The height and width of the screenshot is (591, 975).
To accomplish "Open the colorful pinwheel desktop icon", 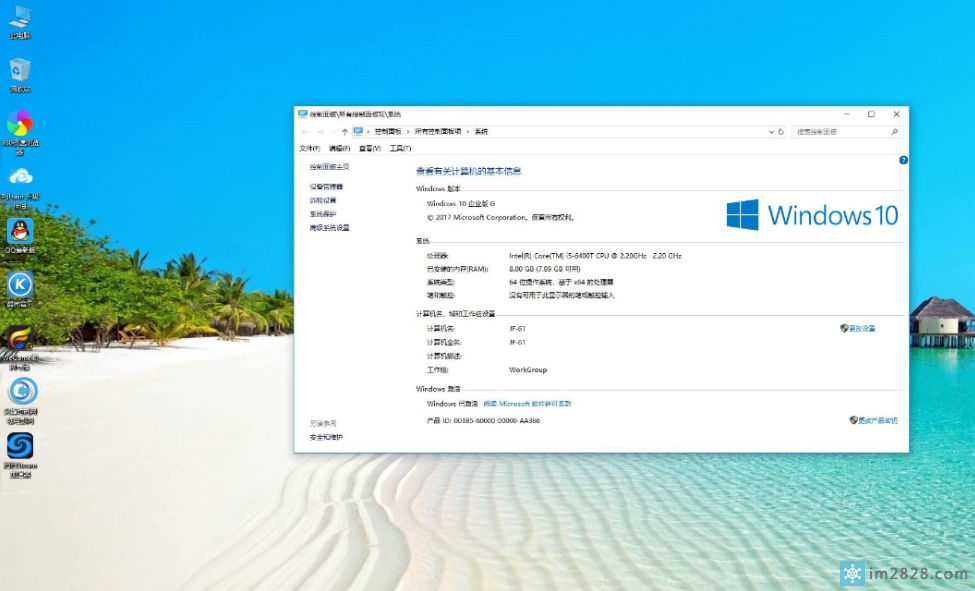I will pyautogui.click(x=20, y=124).
